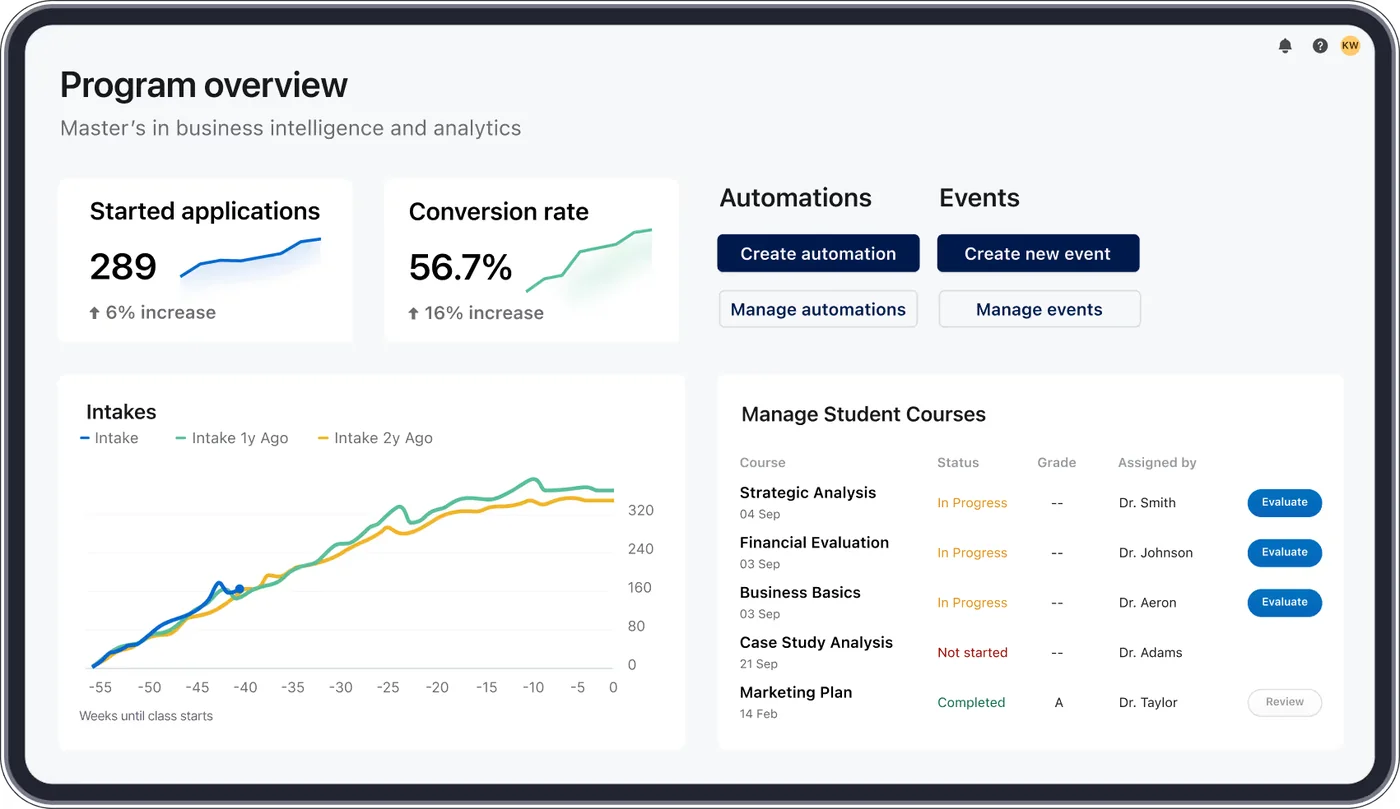Click the Started applications sparkline chart
1400x809 pixels.
pos(250,260)
